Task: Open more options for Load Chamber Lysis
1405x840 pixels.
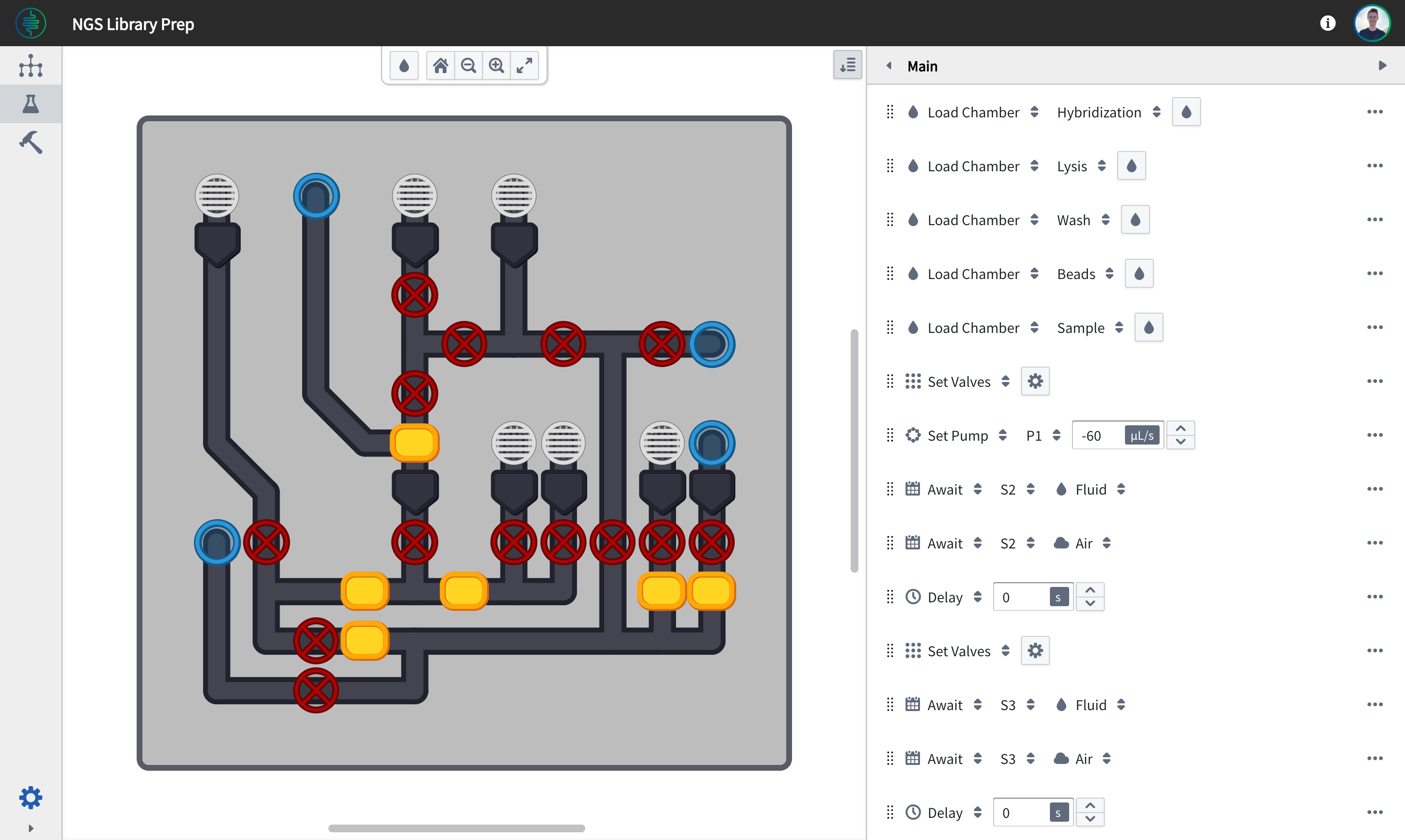Action: [1374, 166]
